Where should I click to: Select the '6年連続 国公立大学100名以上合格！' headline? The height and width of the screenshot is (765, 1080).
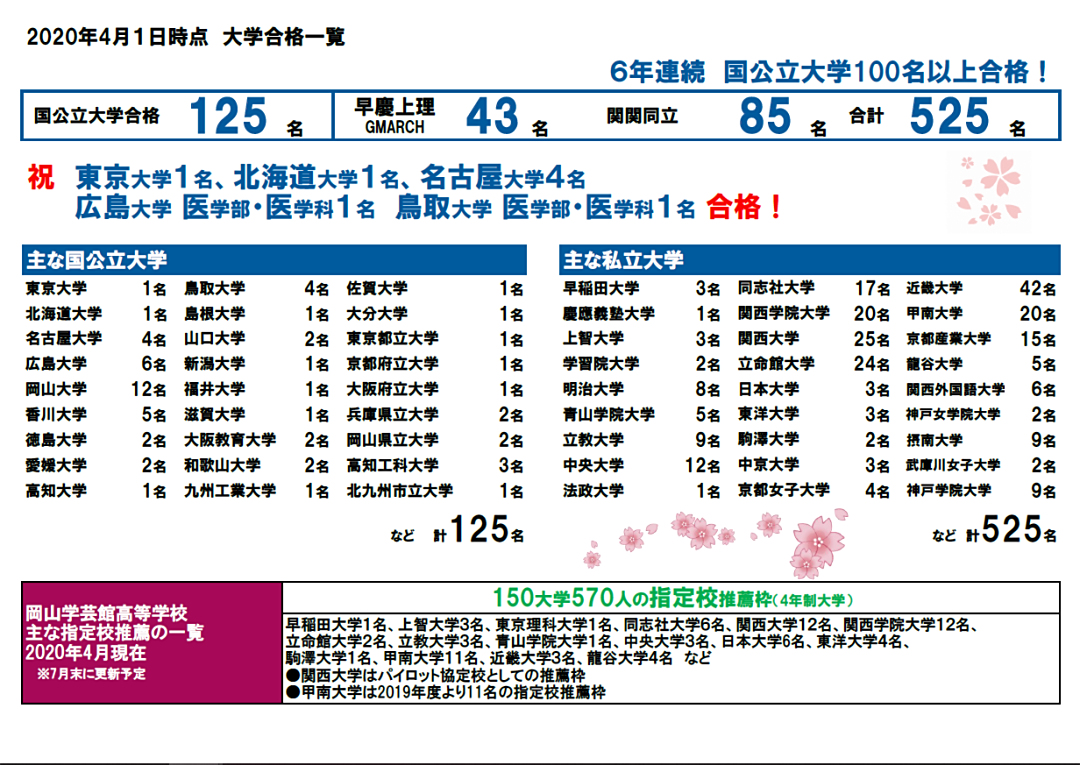coord(830,72)
